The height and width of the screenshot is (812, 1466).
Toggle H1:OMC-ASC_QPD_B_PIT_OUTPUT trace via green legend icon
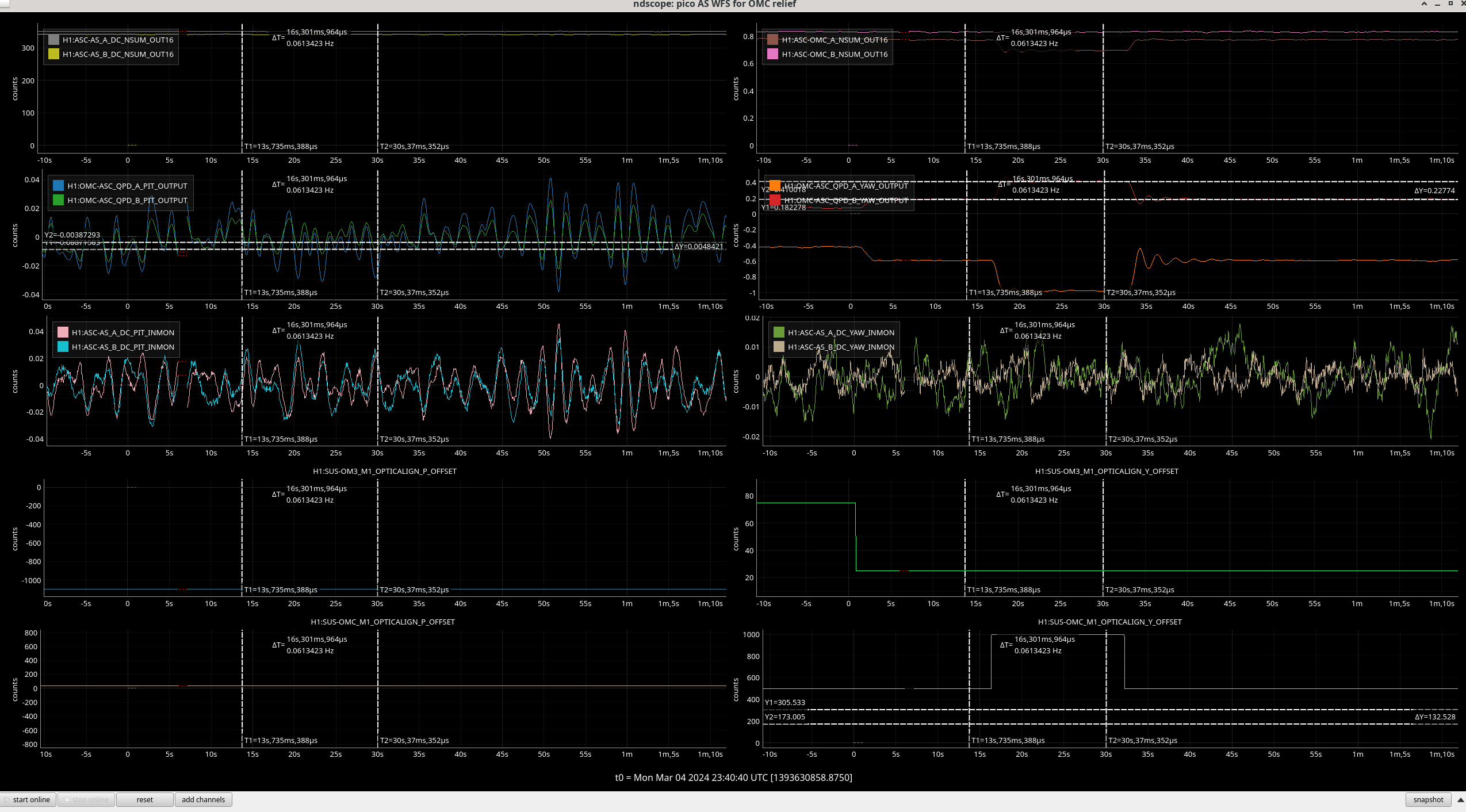(58, 200)
